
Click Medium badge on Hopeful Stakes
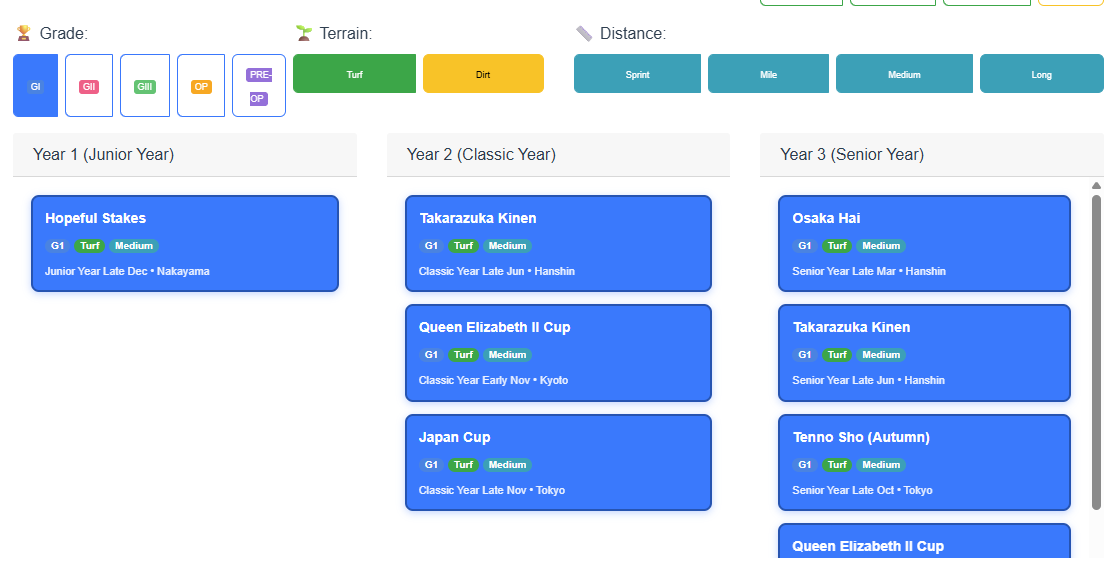[134, 246]
